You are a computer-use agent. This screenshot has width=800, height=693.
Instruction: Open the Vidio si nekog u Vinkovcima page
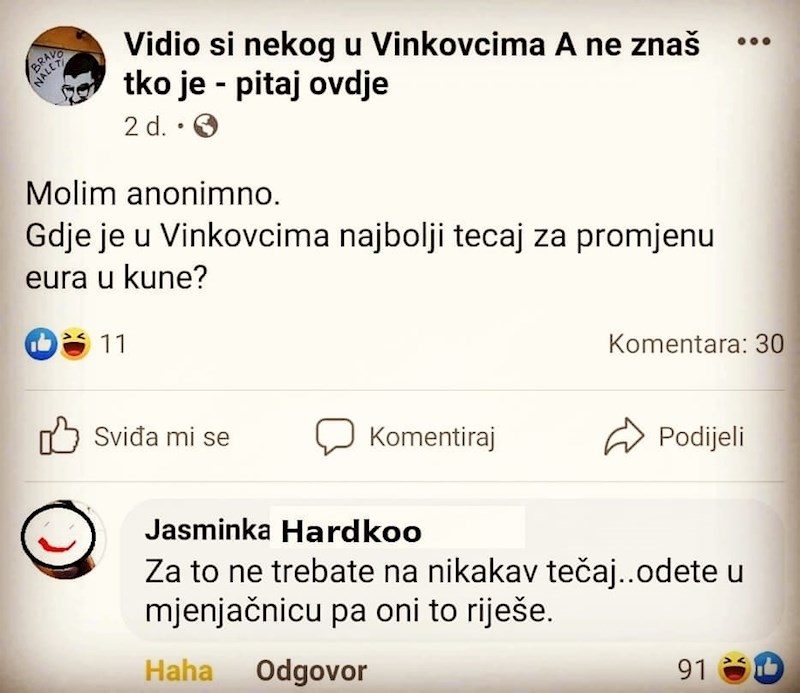pyautogui.click(x=412, y=65)
